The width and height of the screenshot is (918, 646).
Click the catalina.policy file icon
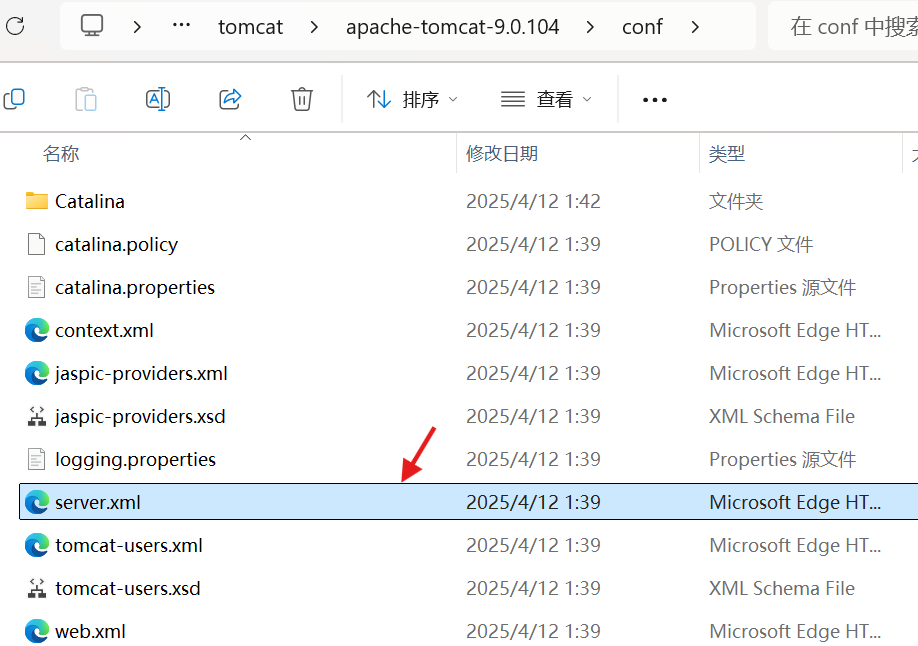[36, 244]
